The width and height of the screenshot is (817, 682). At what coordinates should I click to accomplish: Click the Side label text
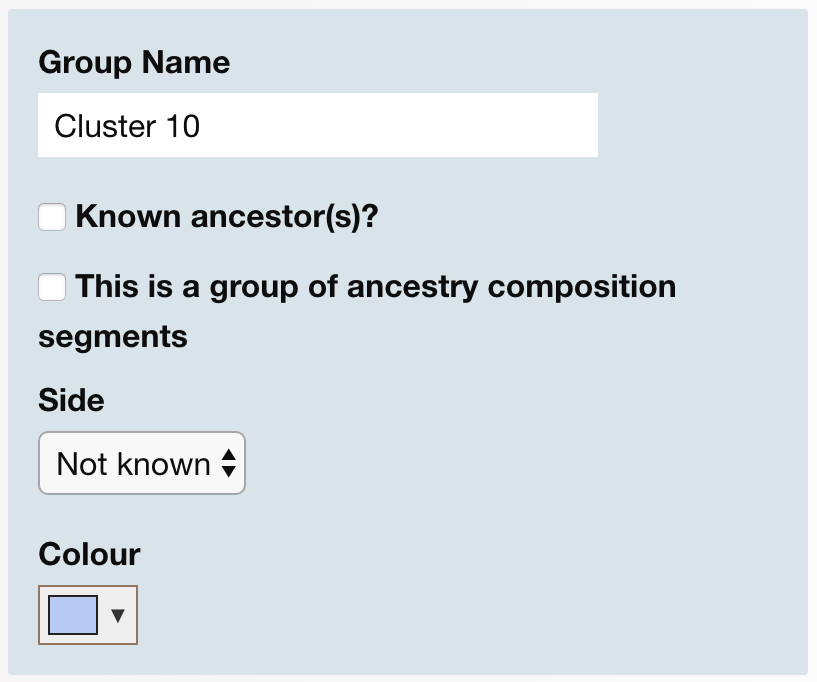70,400
